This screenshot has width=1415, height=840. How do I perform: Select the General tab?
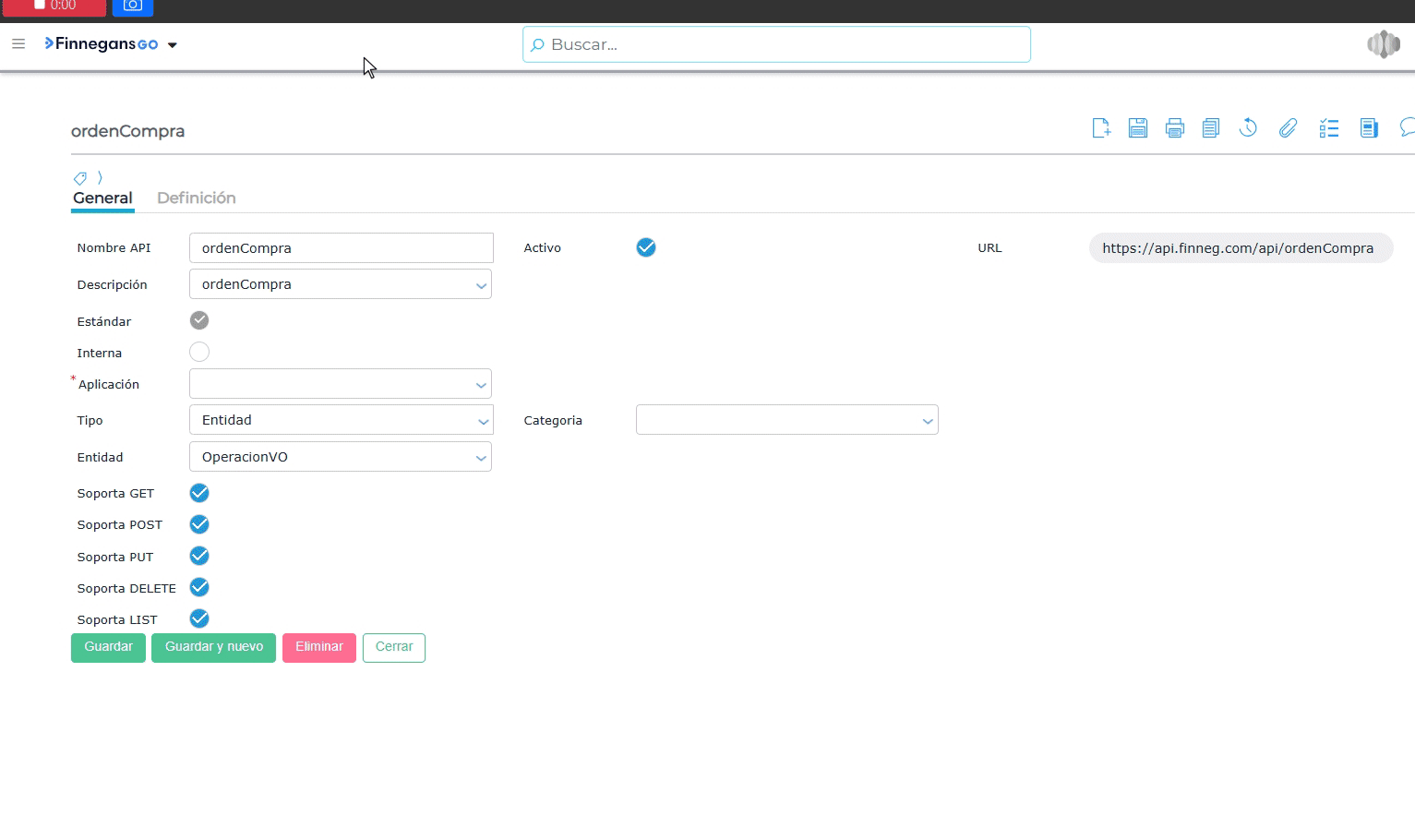pos(102,198)
